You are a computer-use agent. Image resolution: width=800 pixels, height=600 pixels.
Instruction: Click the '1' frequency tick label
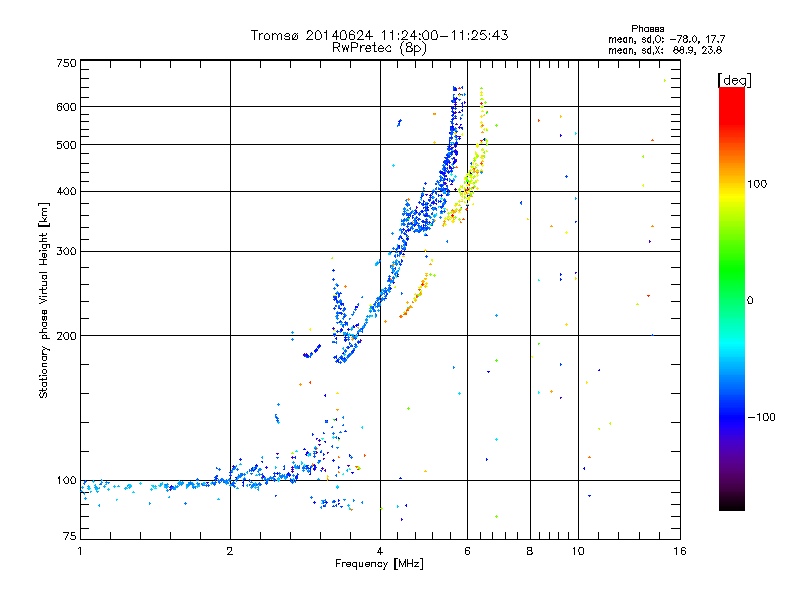80,551
